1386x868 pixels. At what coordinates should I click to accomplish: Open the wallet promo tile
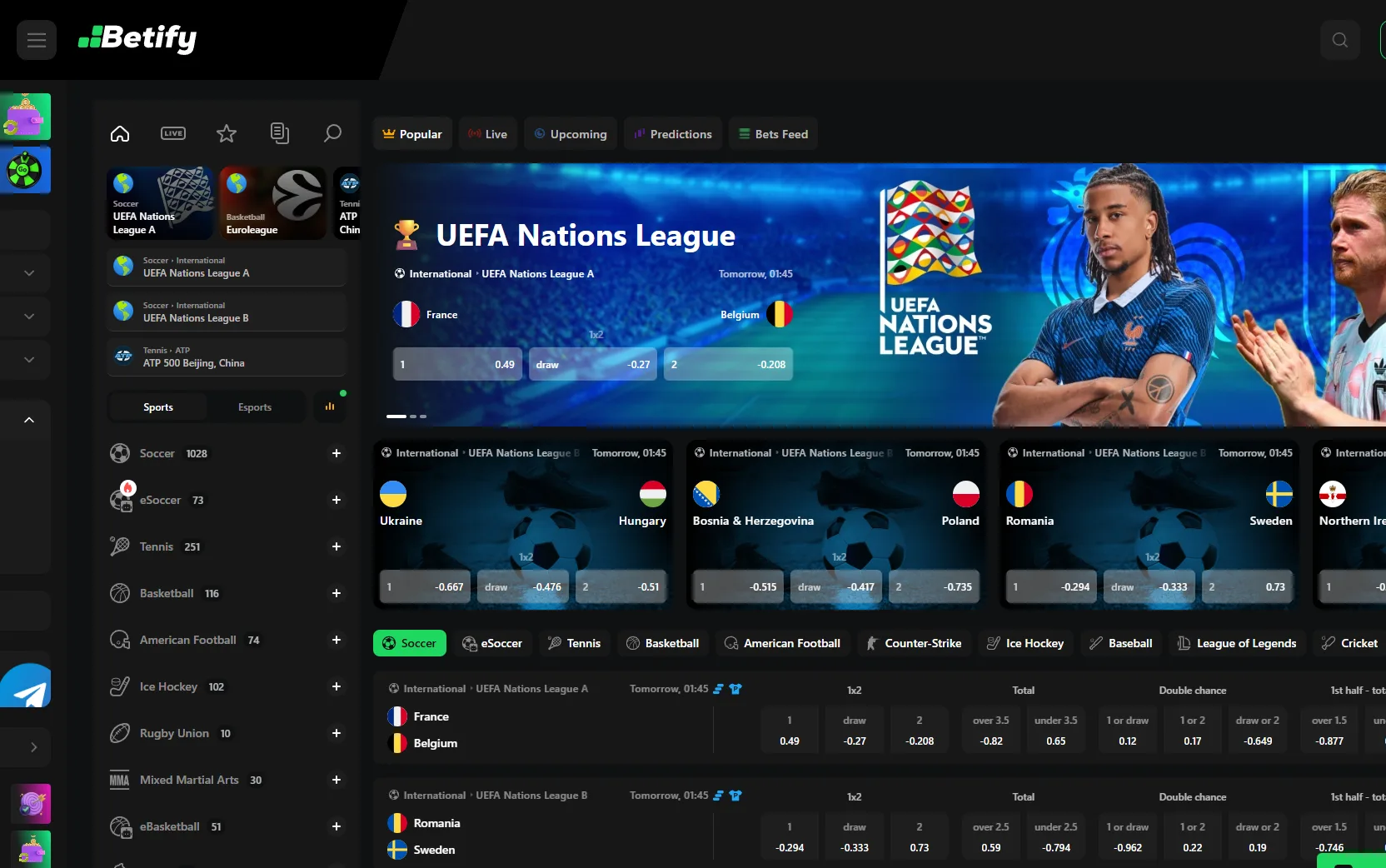[x=25, y=117]
